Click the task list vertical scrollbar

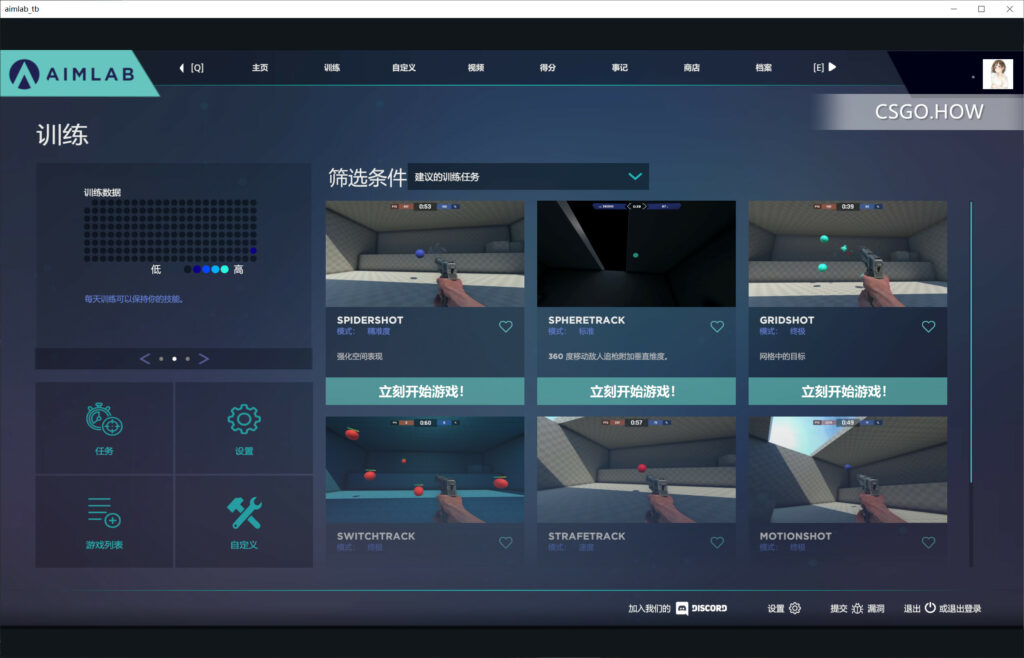[x=971, y=384]
